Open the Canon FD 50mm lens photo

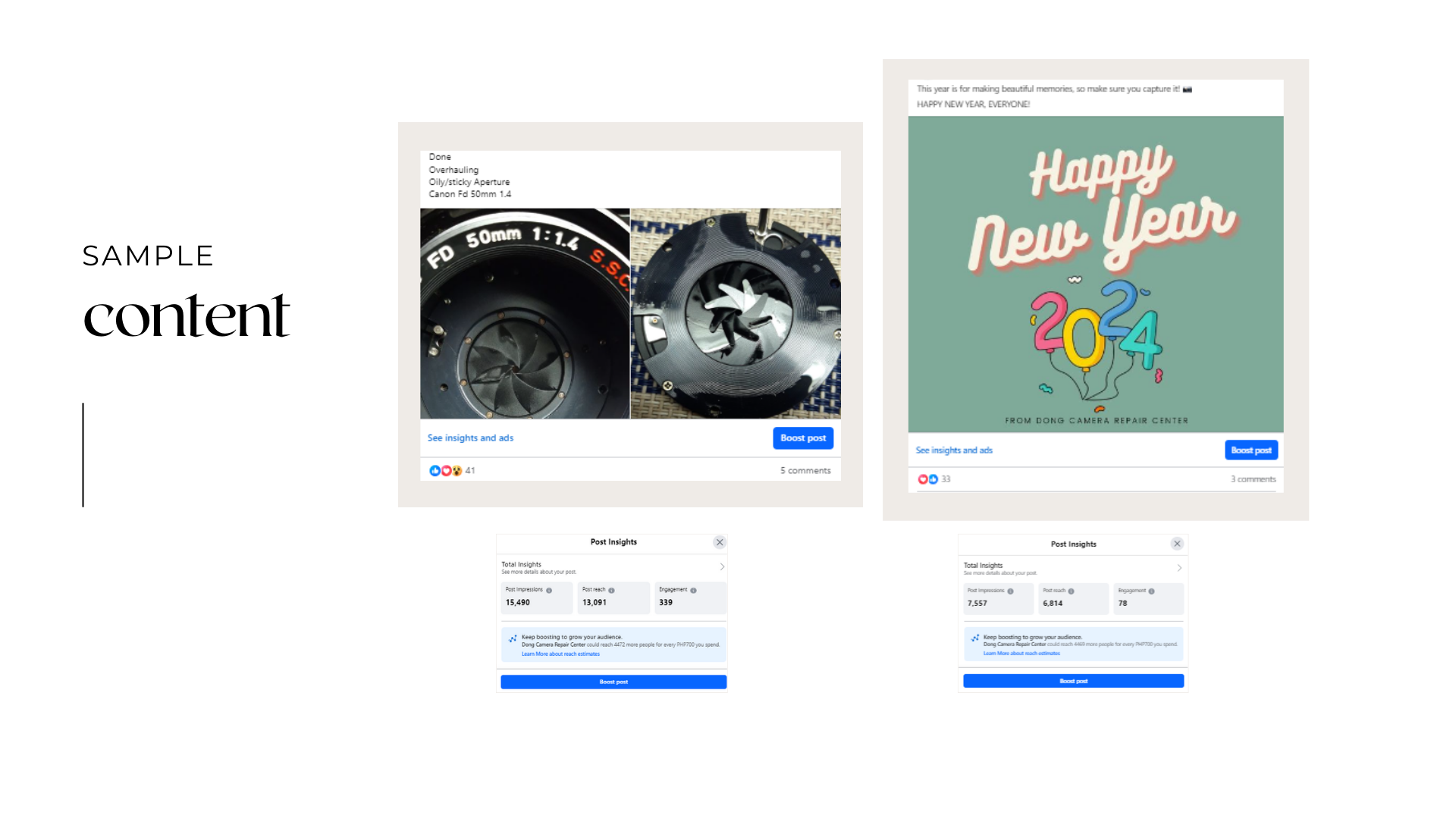tap(525, 313)
